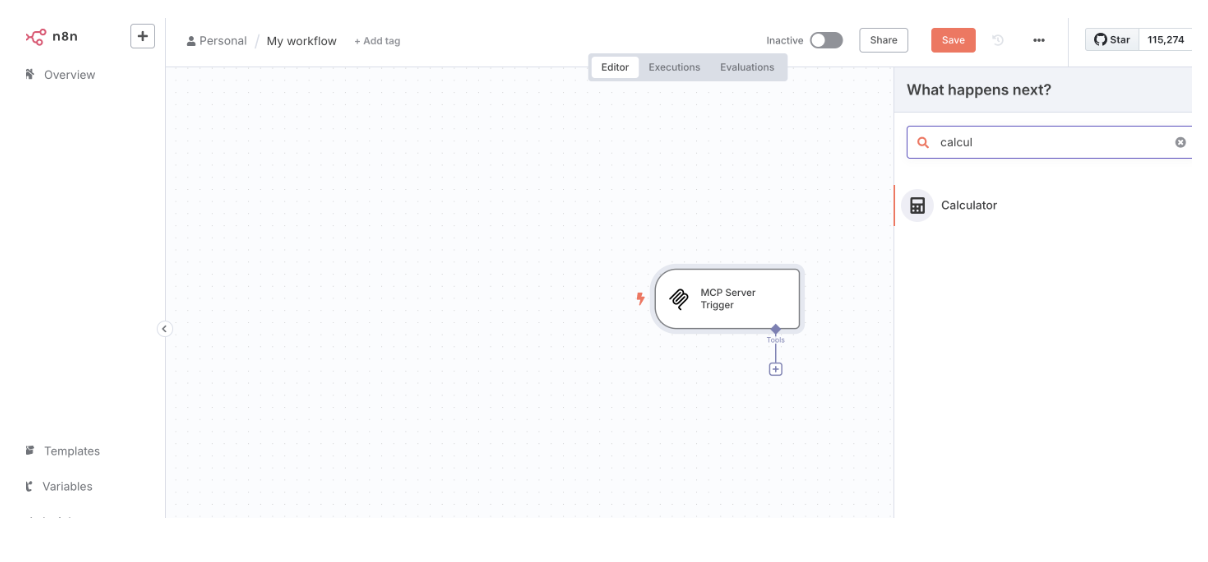Click the search magnifier icon

tap(923, 142)
